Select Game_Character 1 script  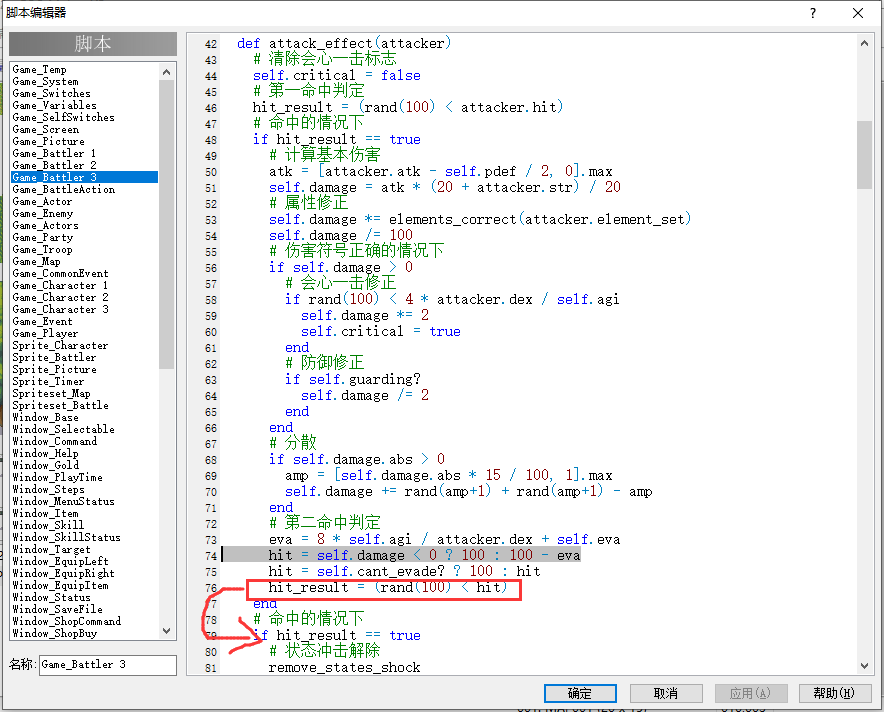tap(60, 285)
